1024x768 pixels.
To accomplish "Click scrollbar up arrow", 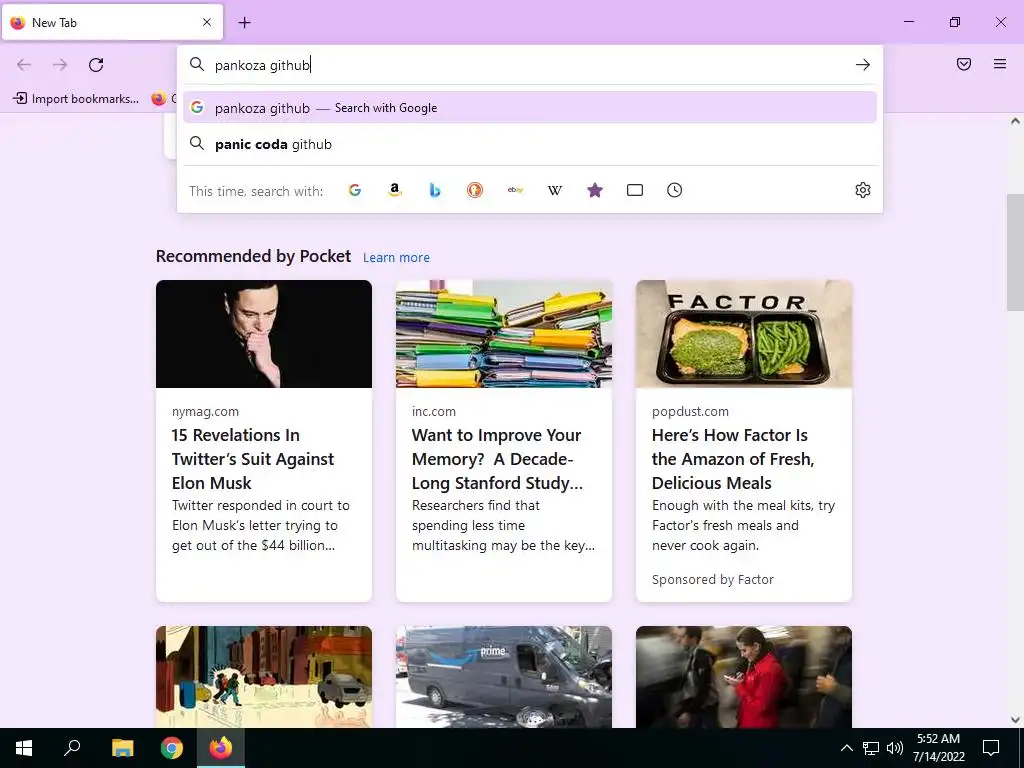I will coord(1015,121).
